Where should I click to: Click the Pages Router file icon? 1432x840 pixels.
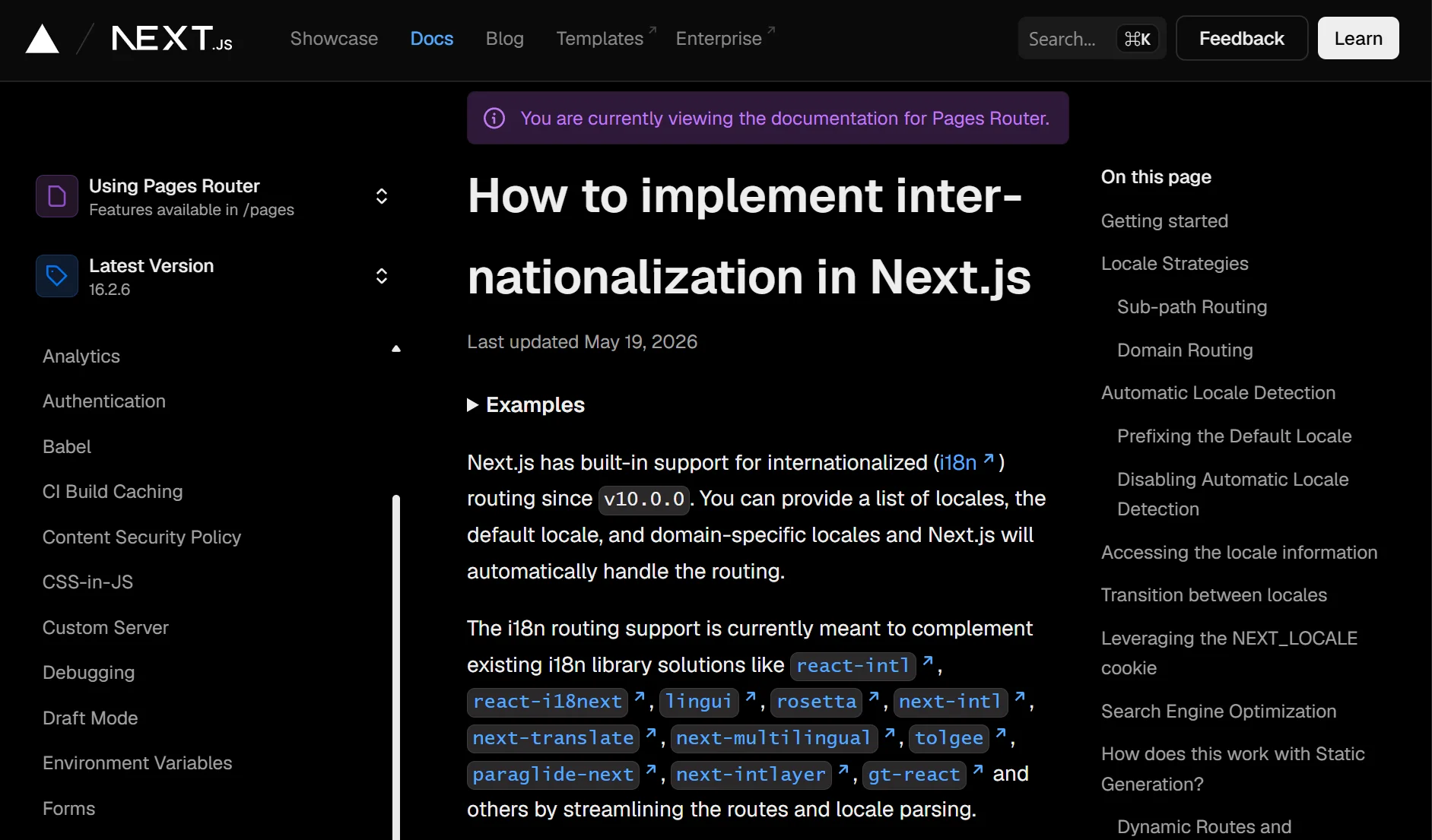point(57,196)
